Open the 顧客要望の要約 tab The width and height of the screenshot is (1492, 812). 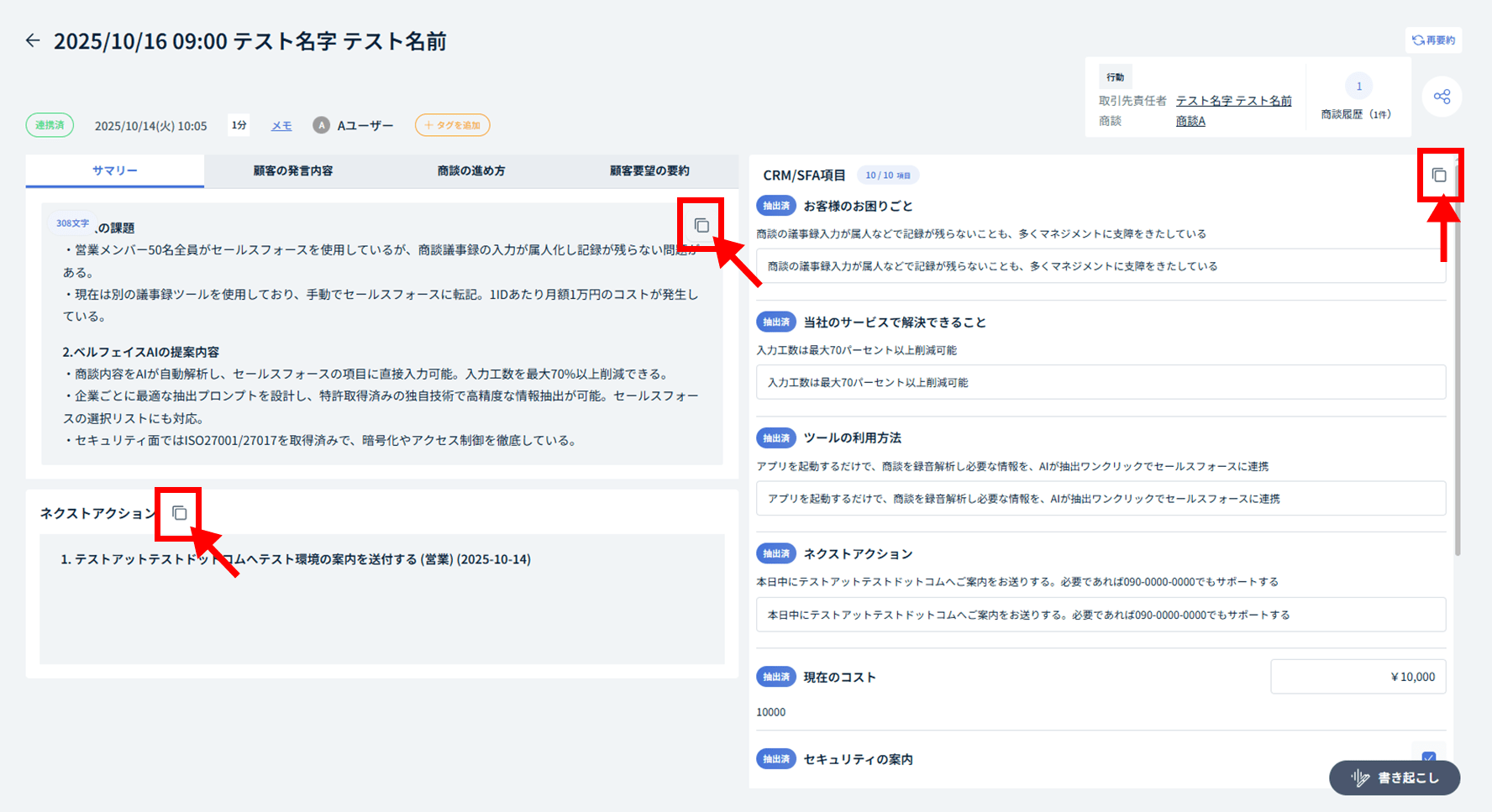649,170
